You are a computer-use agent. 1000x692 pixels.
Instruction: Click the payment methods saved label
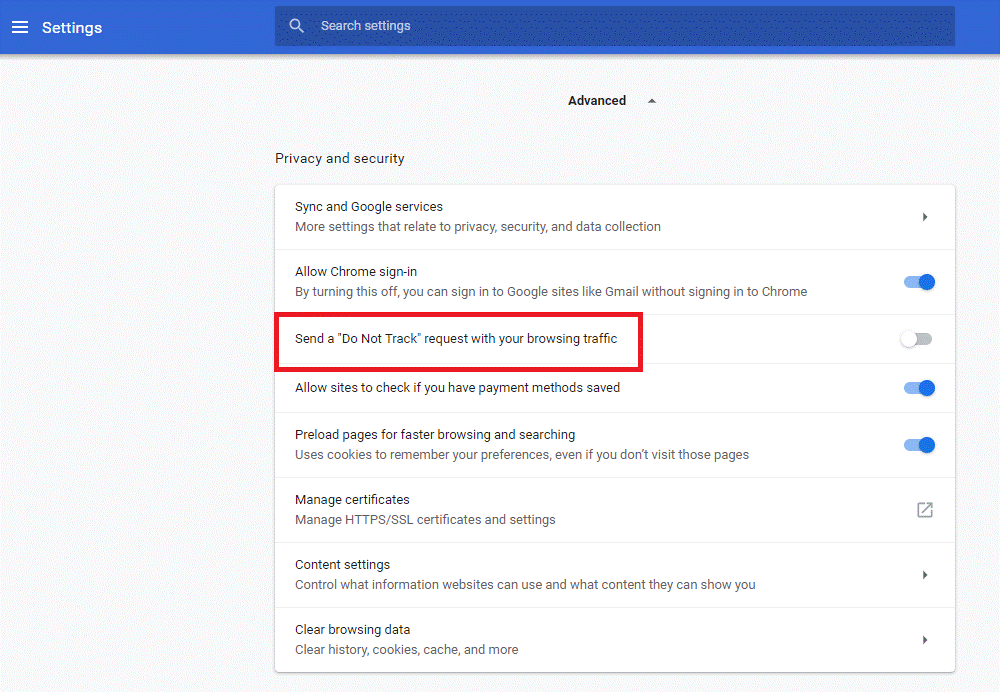click(457, 388)
